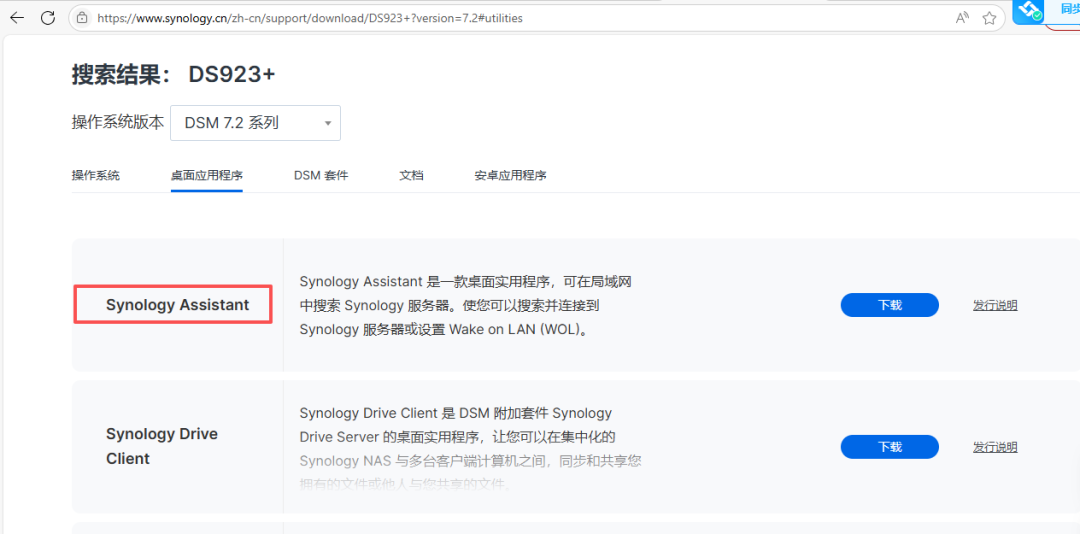Click the 同步 button at top right
The width and height of the screenshot is (1080, 534).
tap(1066, 10)
